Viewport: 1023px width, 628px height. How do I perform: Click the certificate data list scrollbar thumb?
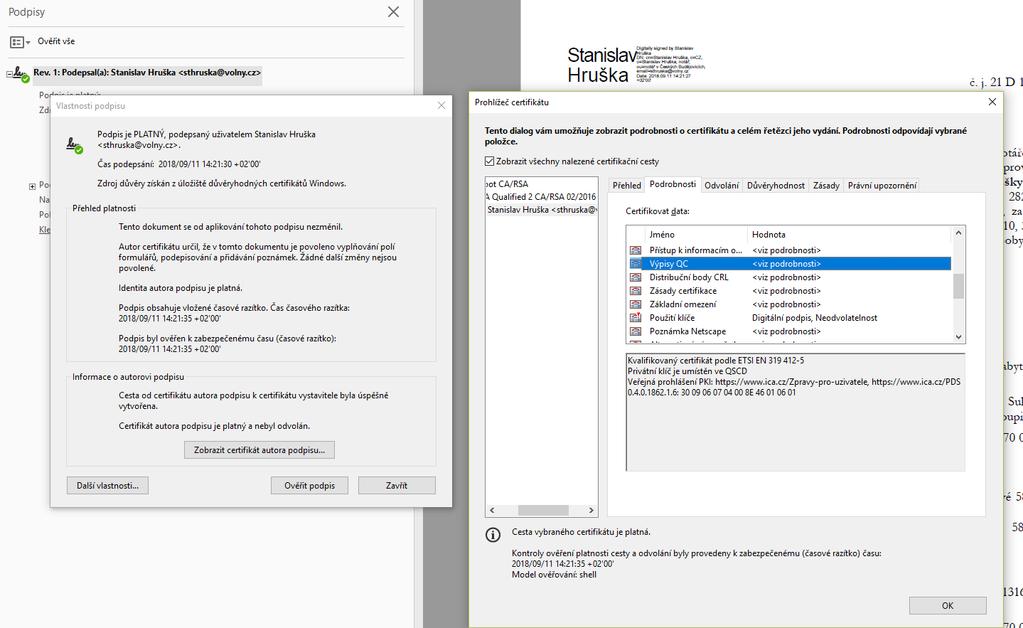(x=958, y=286)
